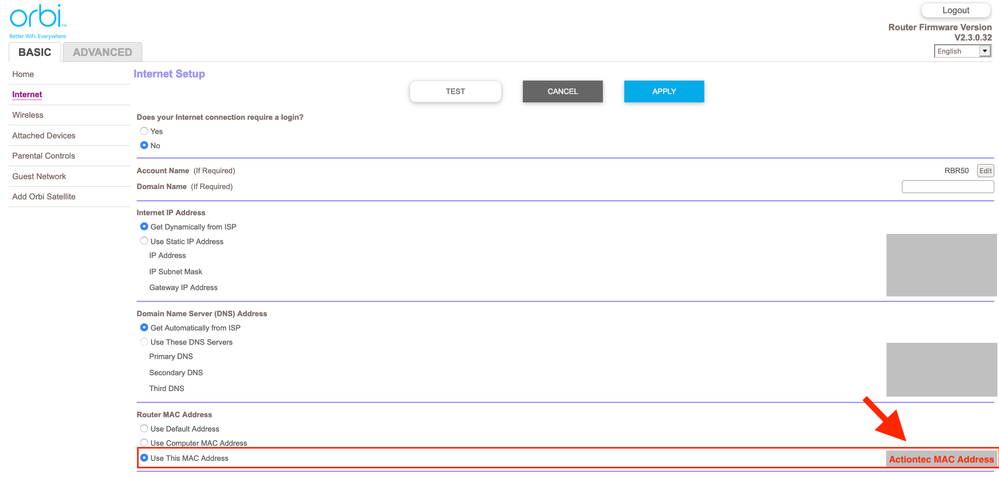Select Yes for login required

coord(144,131)
